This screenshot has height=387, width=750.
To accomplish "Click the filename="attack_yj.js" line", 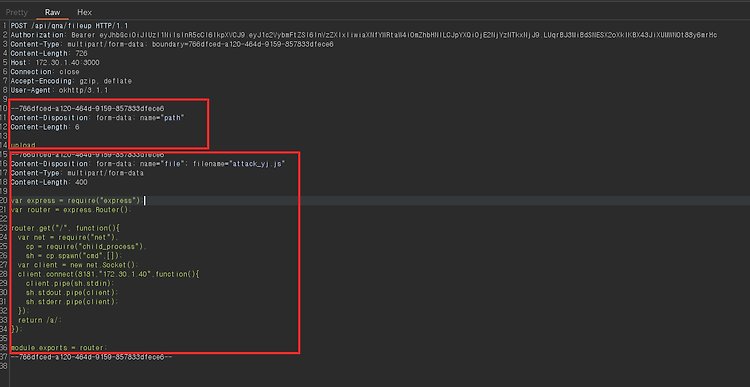I will [148, 164].
